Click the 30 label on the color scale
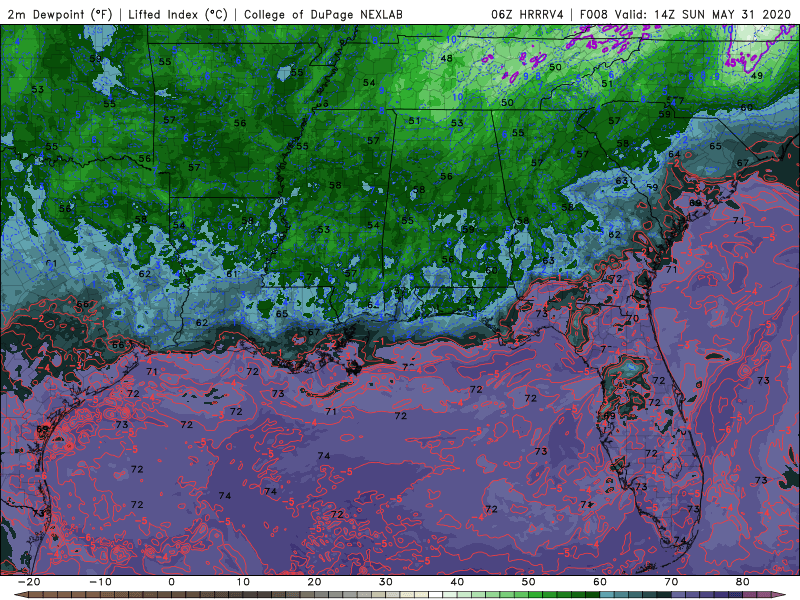The width and height of the screenshot is (800, 600). [386, 582]
